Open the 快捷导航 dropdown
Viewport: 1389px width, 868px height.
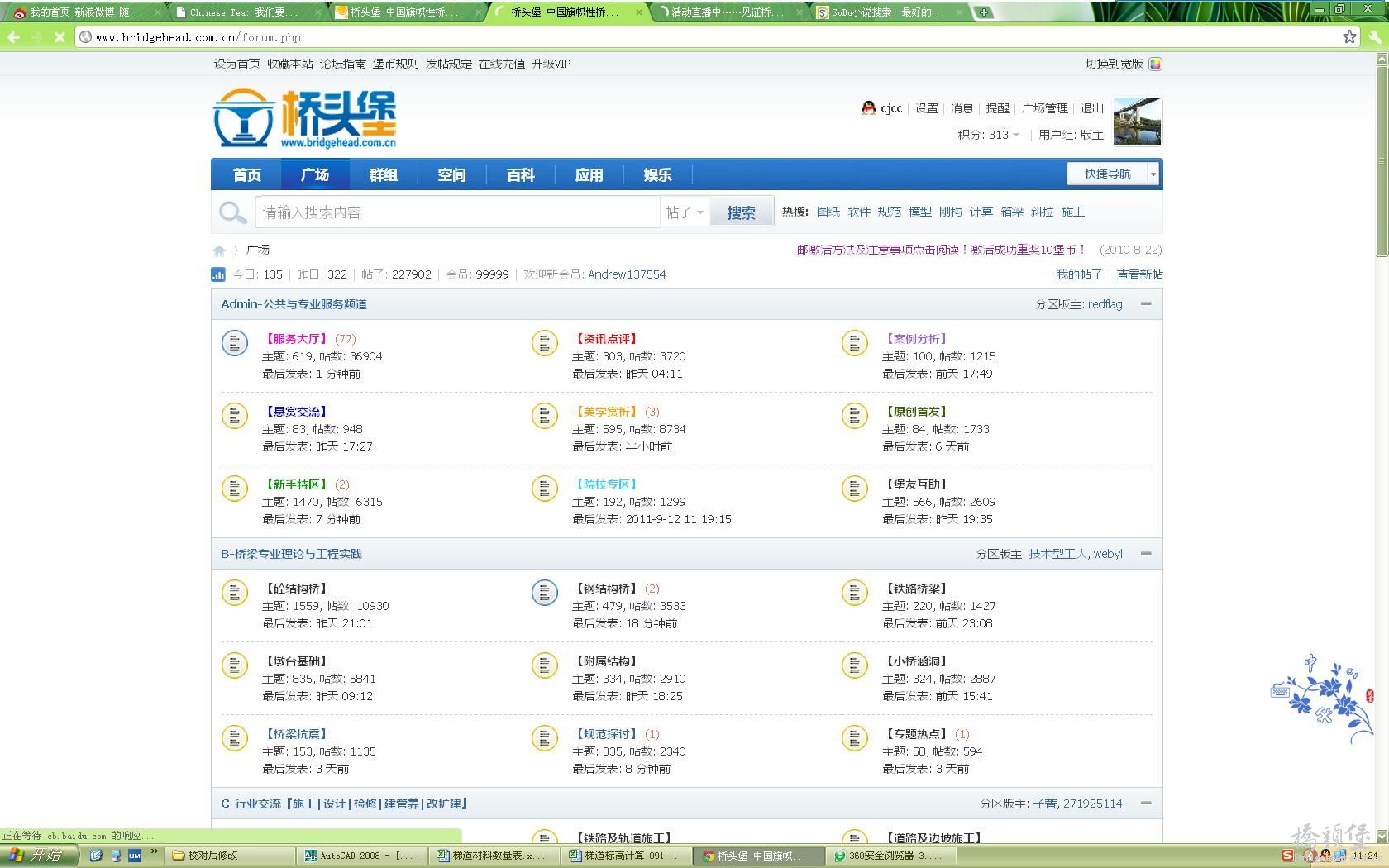coord(1113,174)
